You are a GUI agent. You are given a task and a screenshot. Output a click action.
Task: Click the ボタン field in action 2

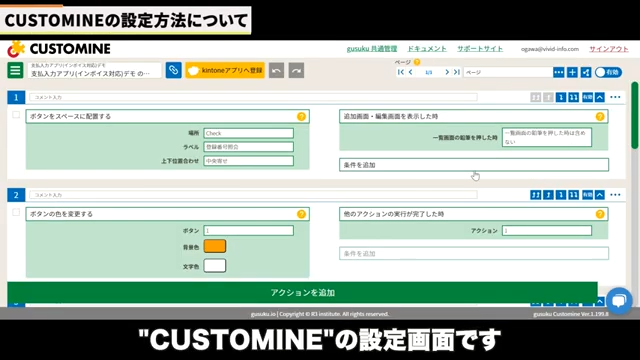(x=248, y=231)
